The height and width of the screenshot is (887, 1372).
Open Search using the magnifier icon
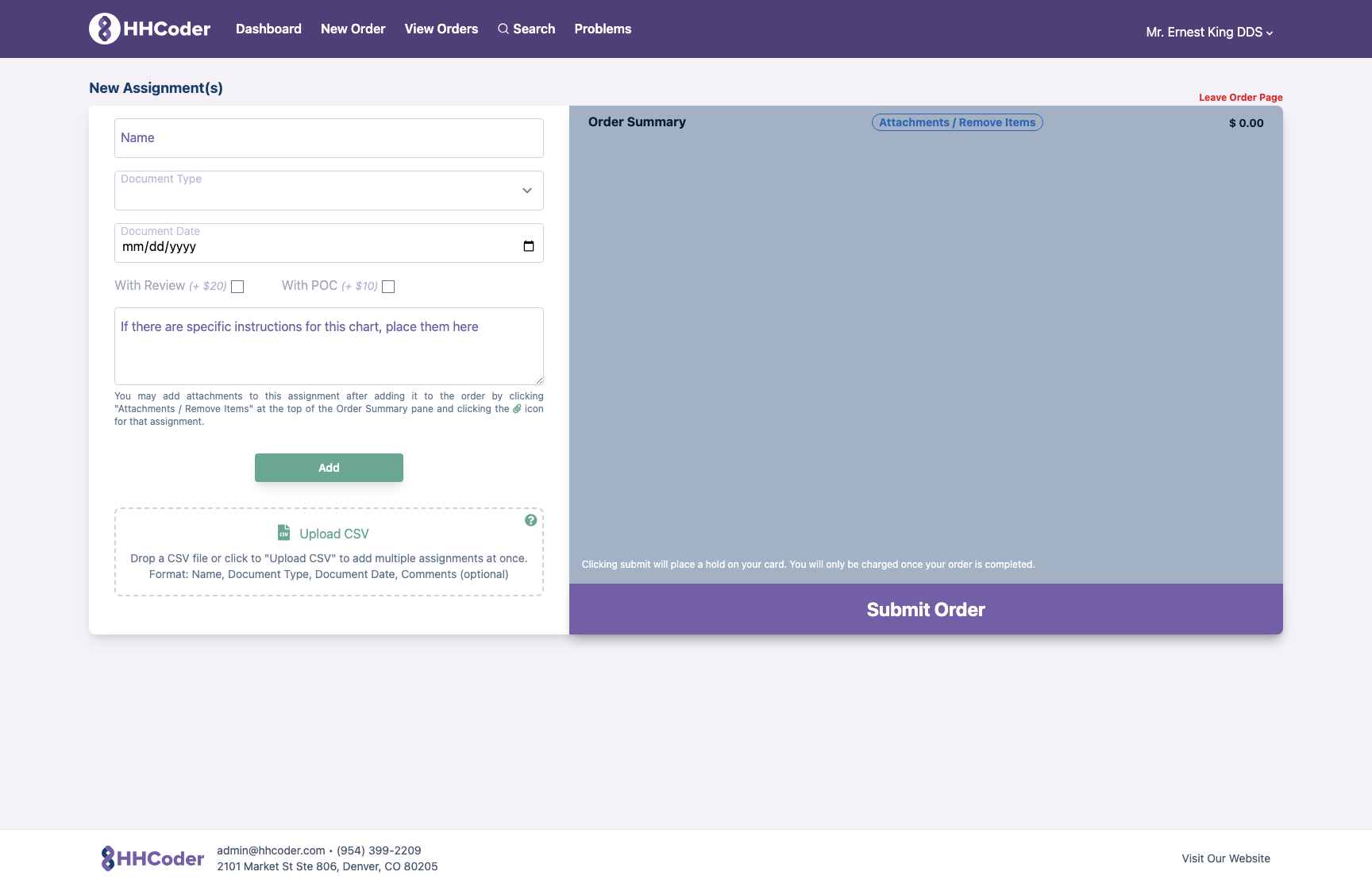[503, 29]
